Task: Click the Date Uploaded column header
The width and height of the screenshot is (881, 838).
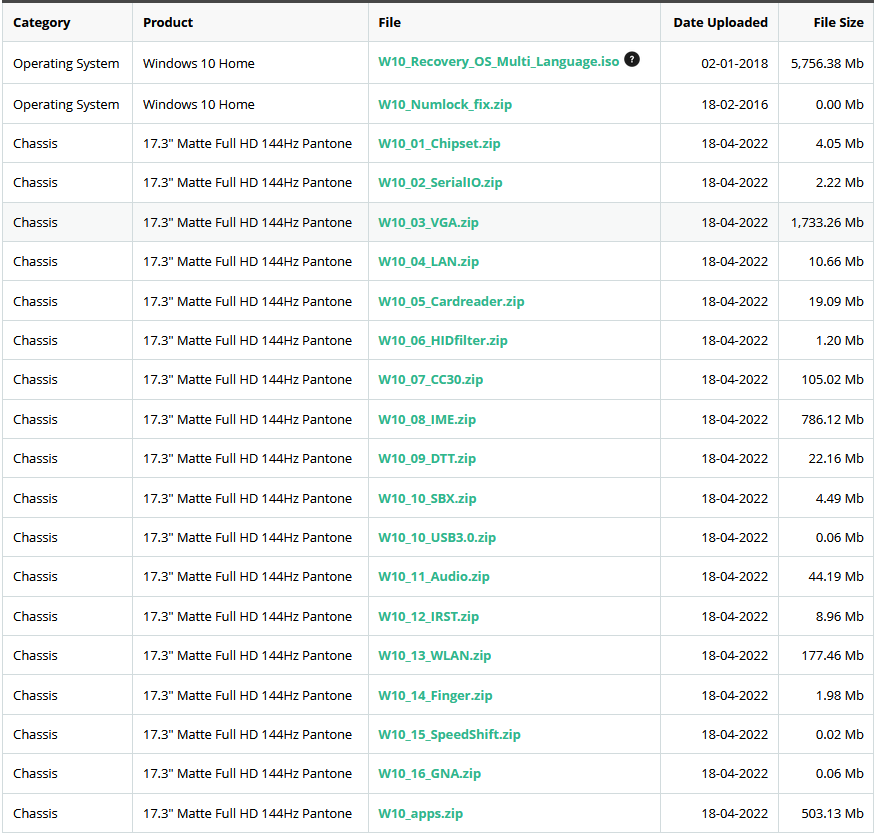Action: tap(720, 22)
